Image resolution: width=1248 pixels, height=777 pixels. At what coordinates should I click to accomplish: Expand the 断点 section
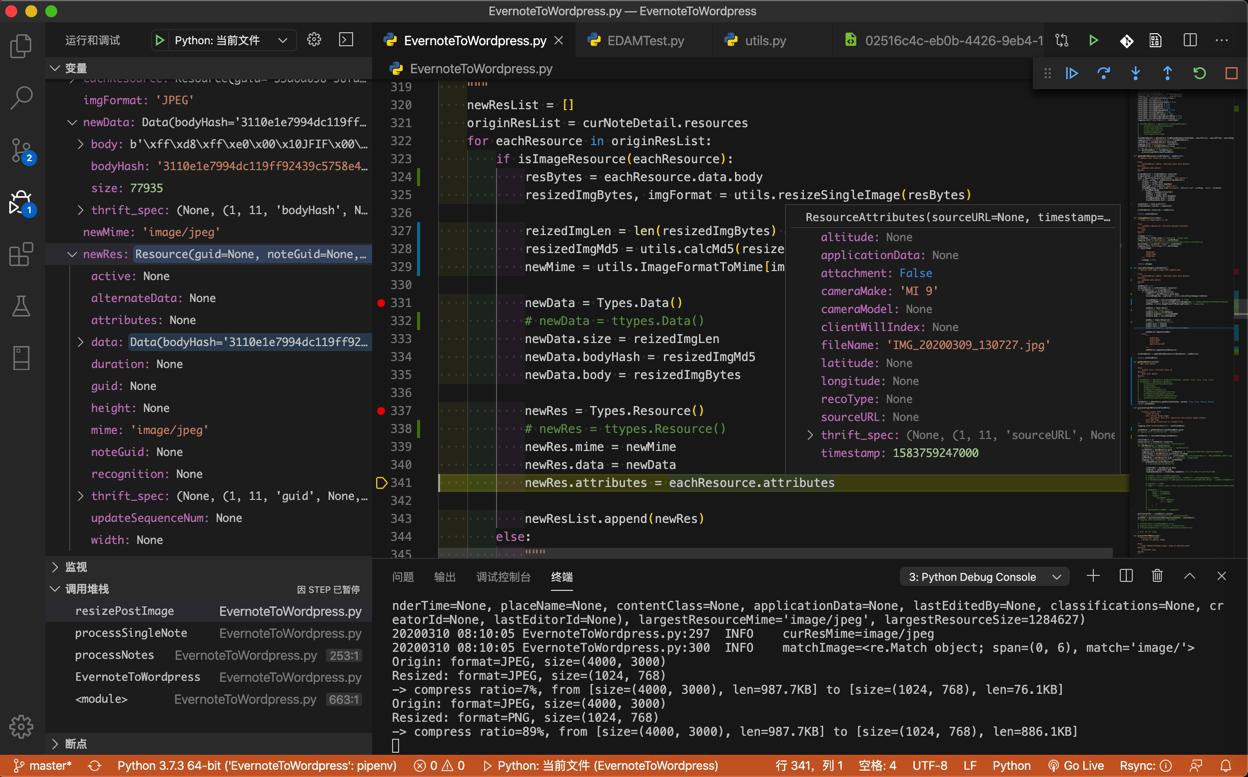(55, 744)
